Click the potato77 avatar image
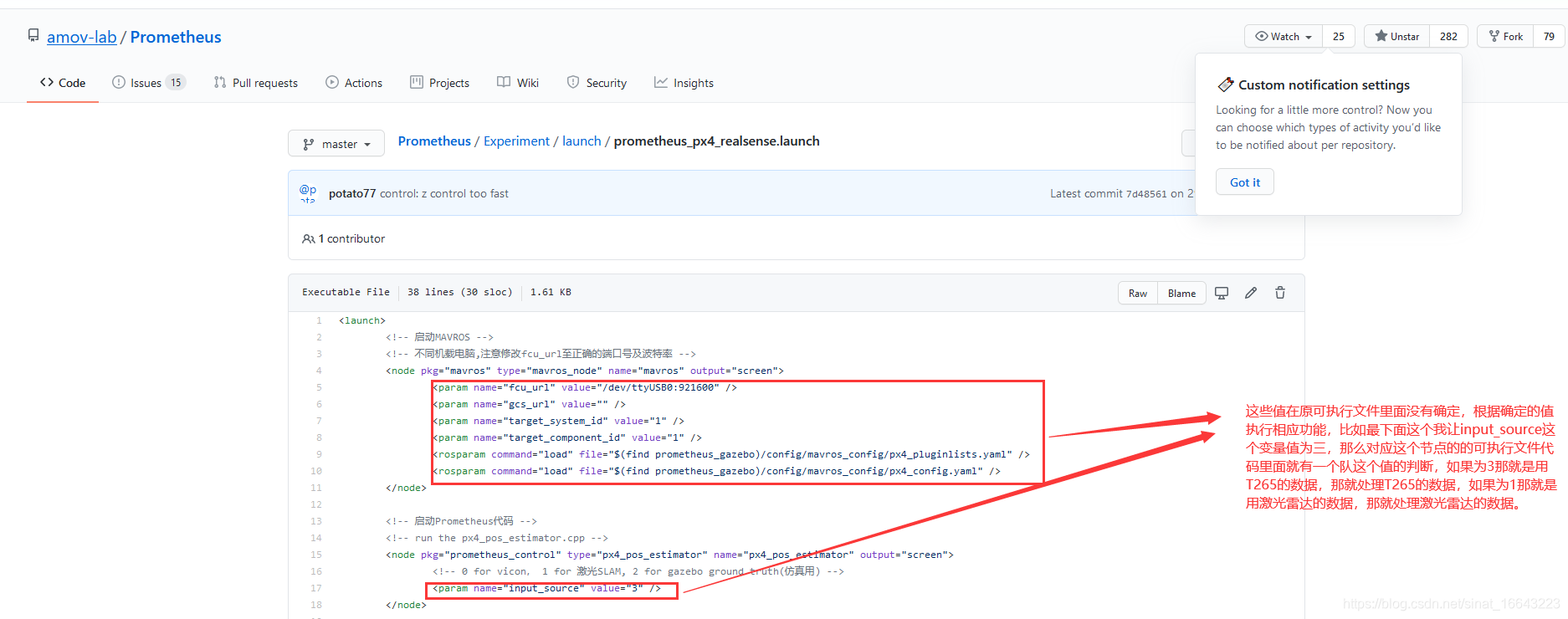The image size is (1568, 619). [308, 193]
